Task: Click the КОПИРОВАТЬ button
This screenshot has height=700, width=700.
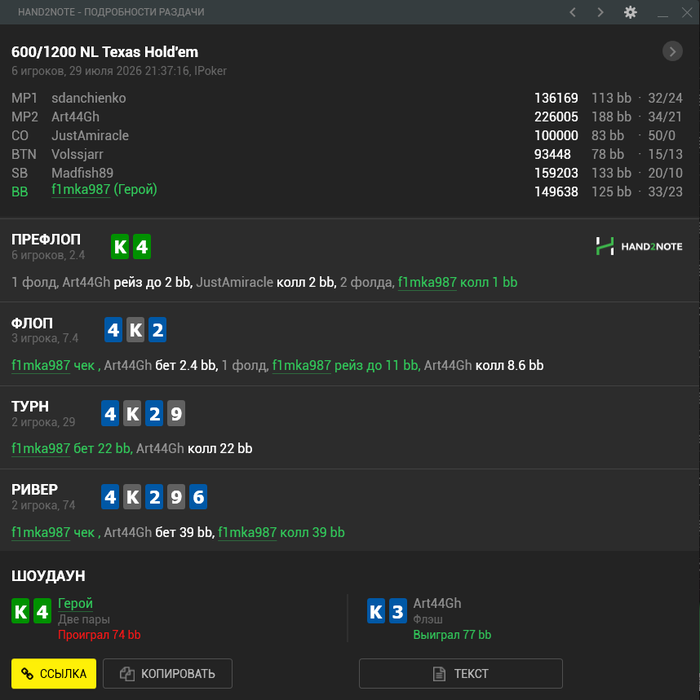Action: pyautogui.click(x=167, y=673)
